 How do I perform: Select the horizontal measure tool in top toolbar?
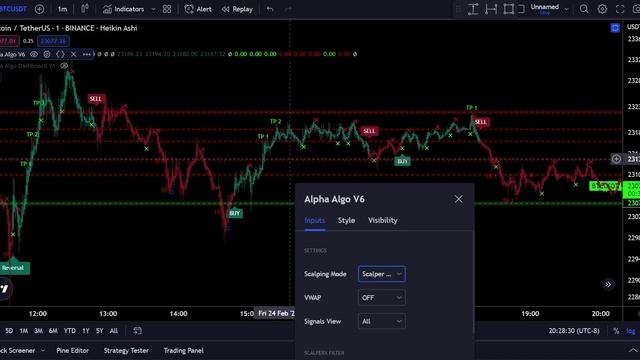click(x=491, y=9)
